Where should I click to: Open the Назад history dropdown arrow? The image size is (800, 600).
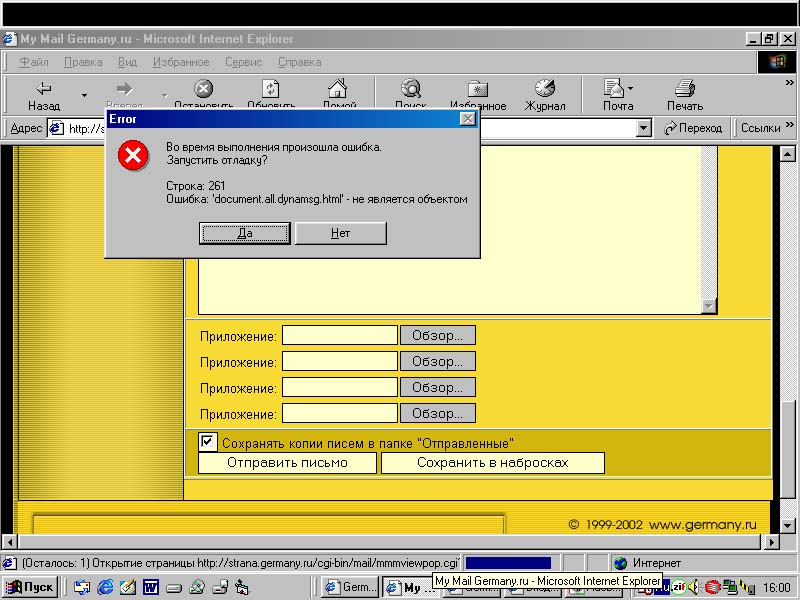click(84, 96)
